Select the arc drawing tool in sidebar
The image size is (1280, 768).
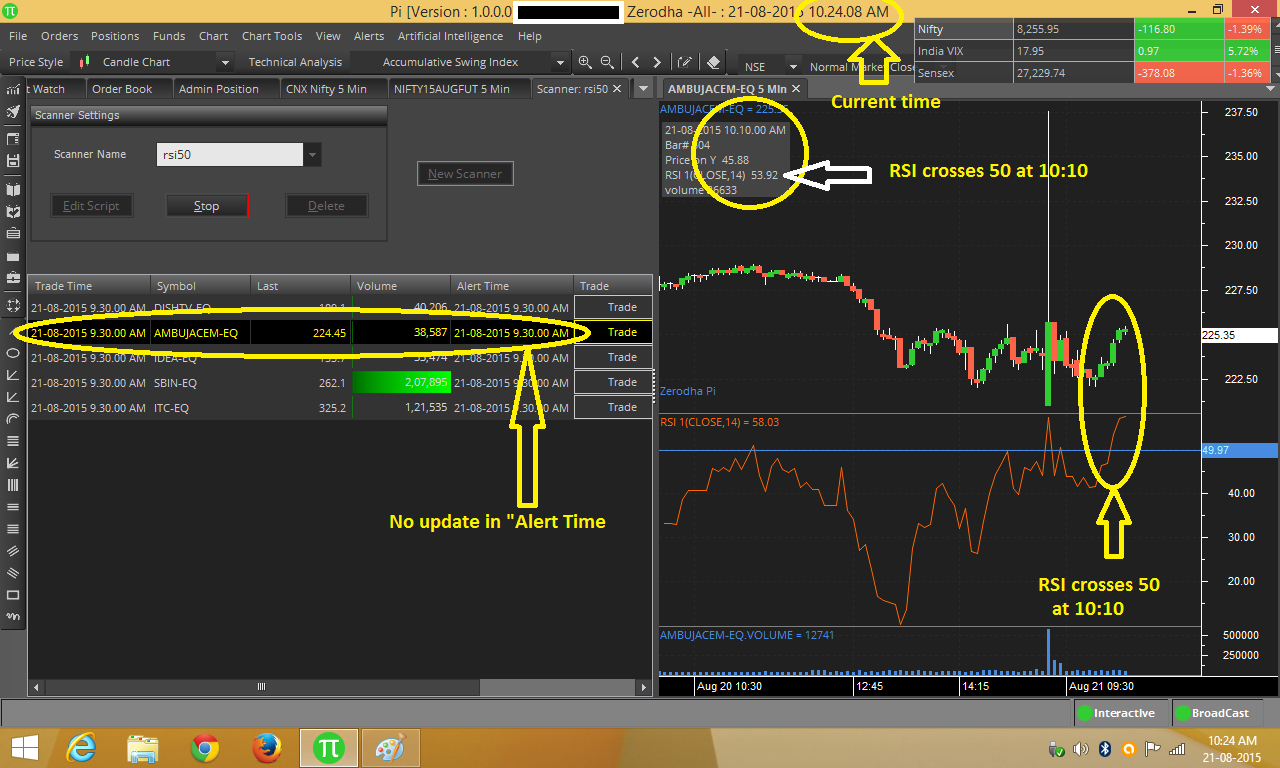[x=13, y=418]
